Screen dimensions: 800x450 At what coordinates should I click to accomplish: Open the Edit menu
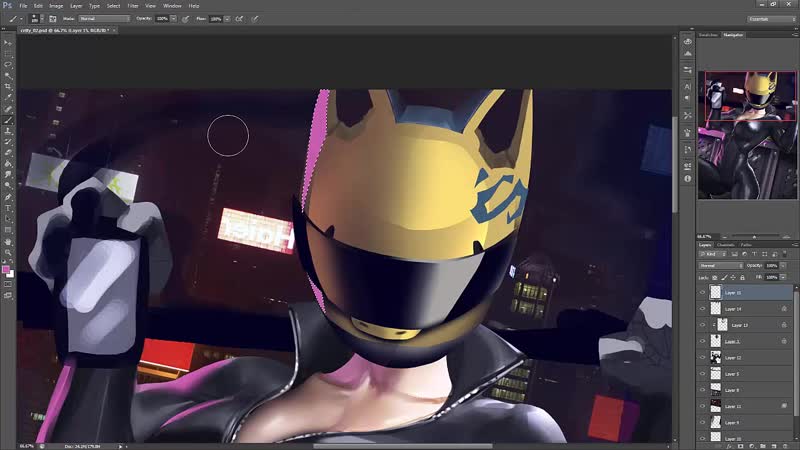[38, 6]
